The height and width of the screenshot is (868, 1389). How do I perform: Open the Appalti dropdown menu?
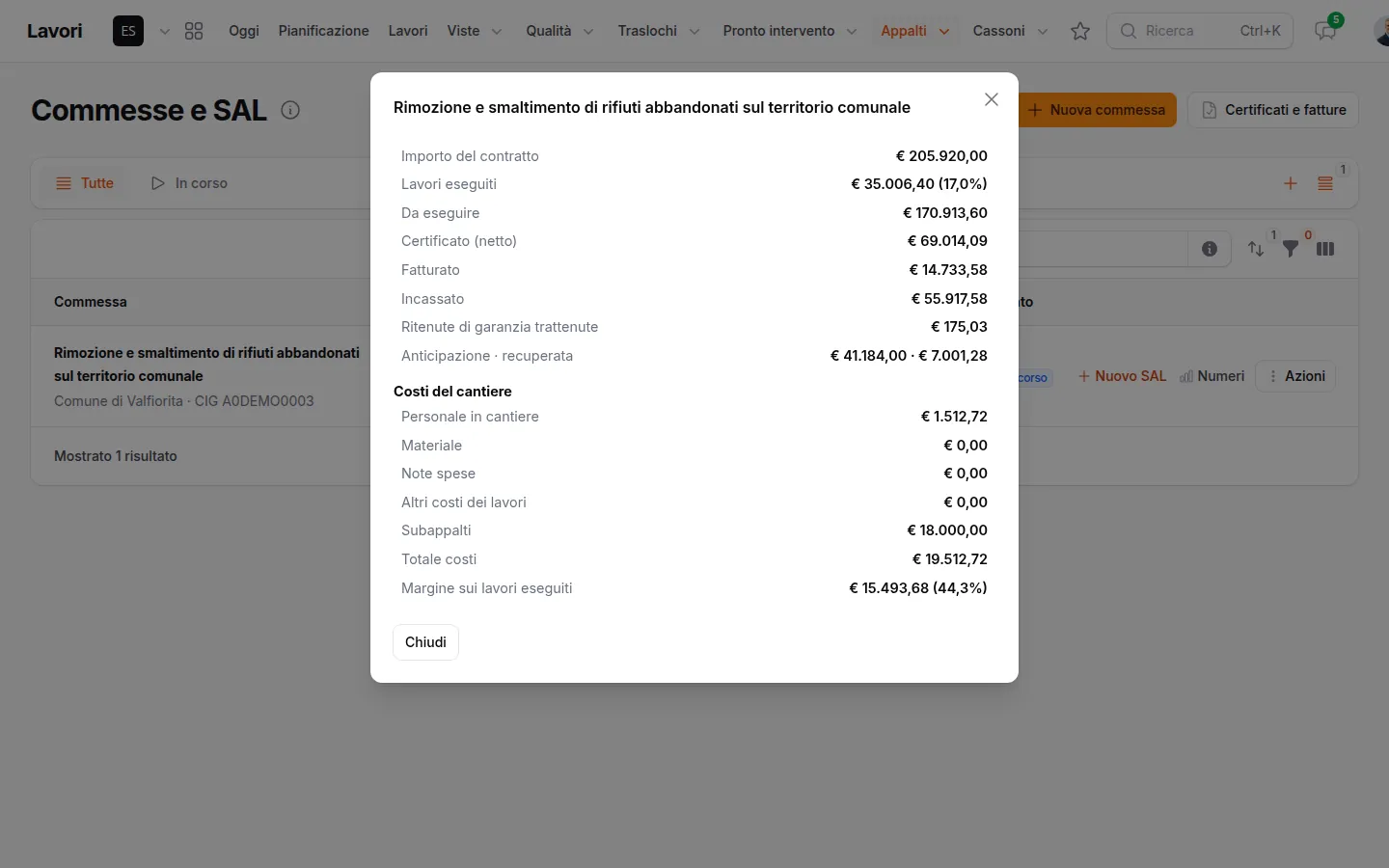click(x=914, y=31)
